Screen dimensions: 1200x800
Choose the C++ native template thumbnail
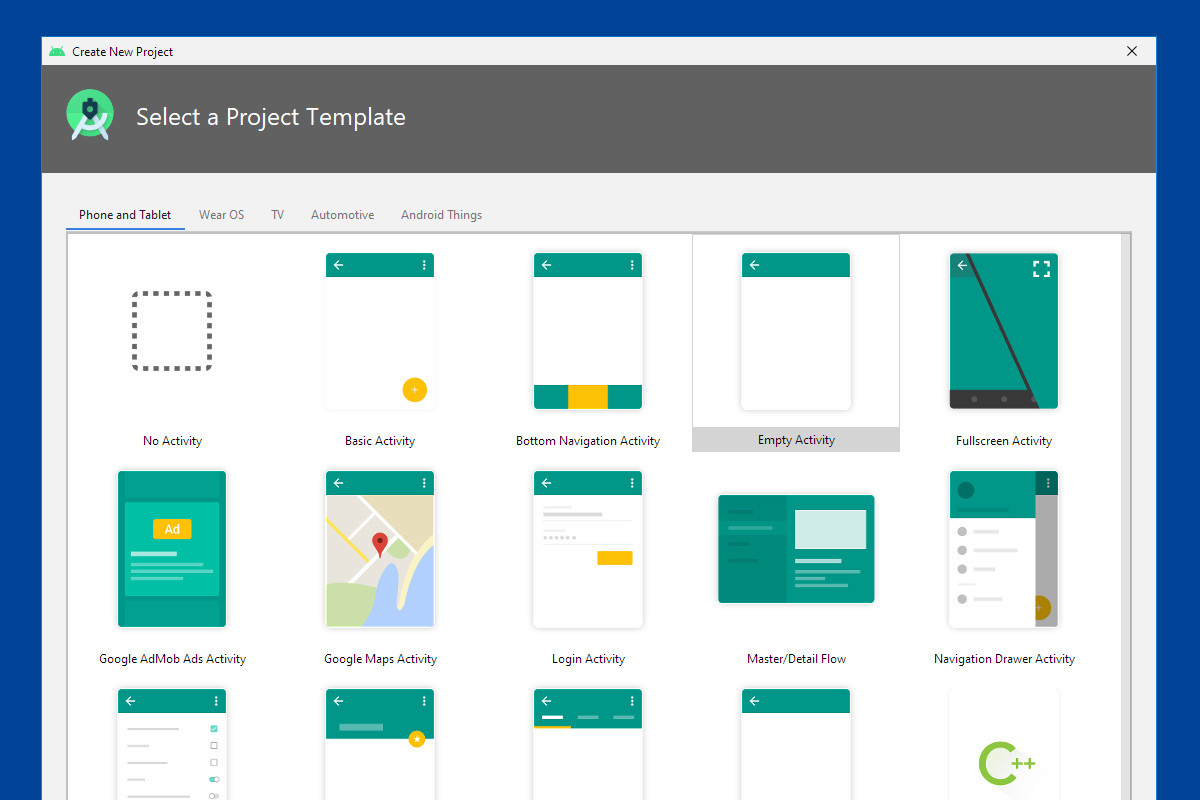point(1004,744)
